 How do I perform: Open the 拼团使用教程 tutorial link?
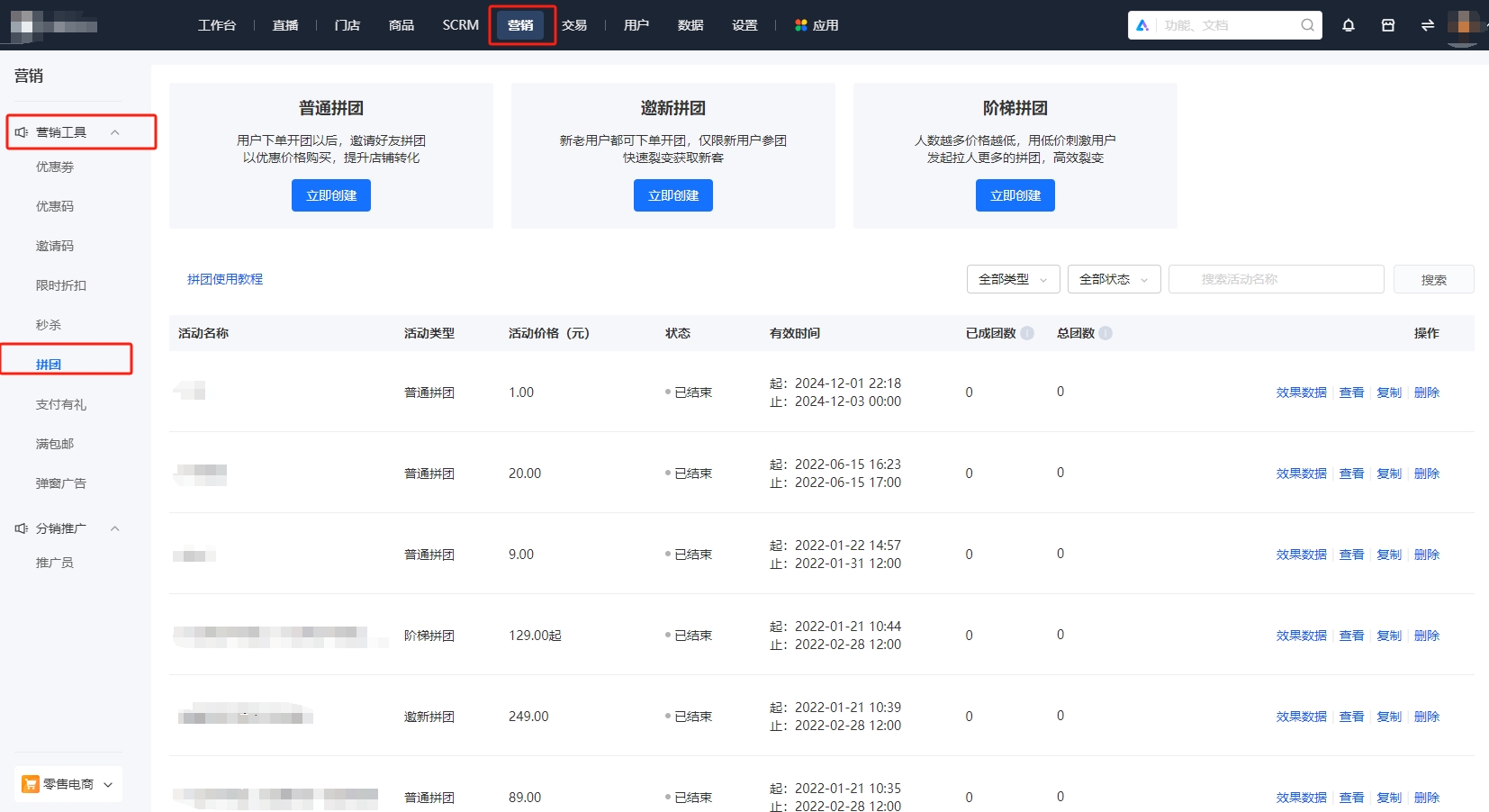[224, 279]
